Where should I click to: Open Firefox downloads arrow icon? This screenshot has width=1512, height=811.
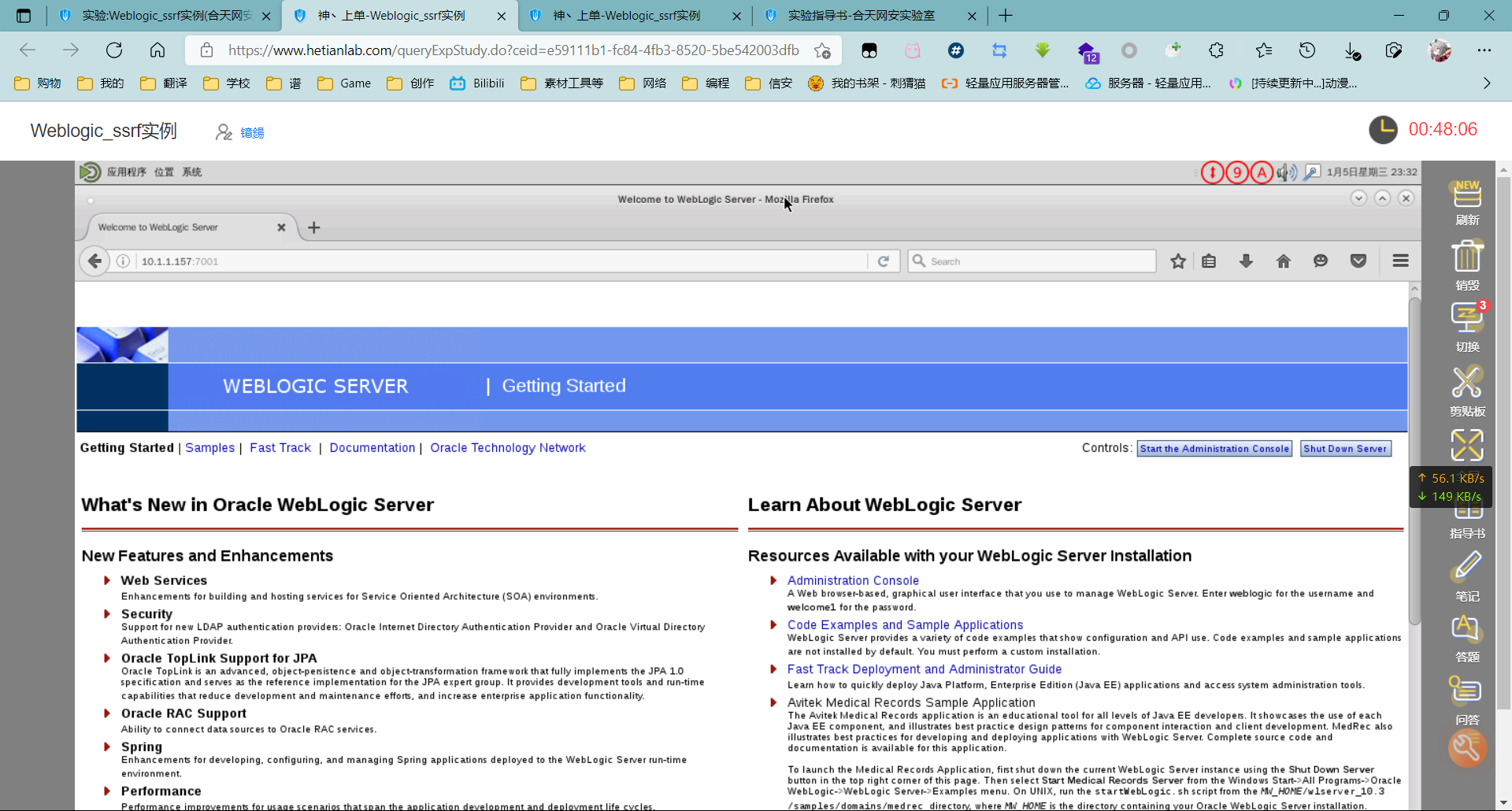tap(1246, 261)
